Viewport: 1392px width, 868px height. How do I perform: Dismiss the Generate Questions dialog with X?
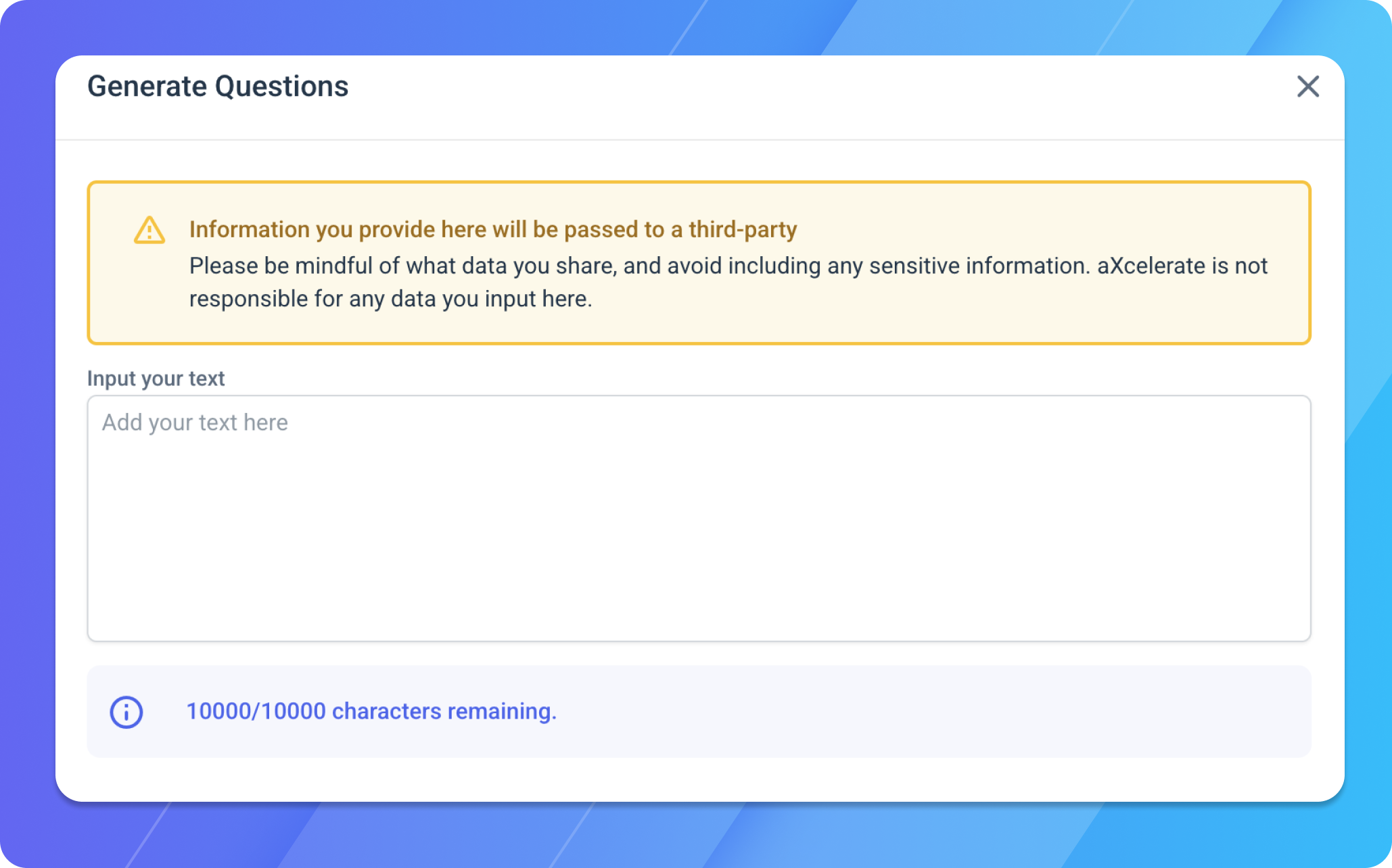point(1309,87)
